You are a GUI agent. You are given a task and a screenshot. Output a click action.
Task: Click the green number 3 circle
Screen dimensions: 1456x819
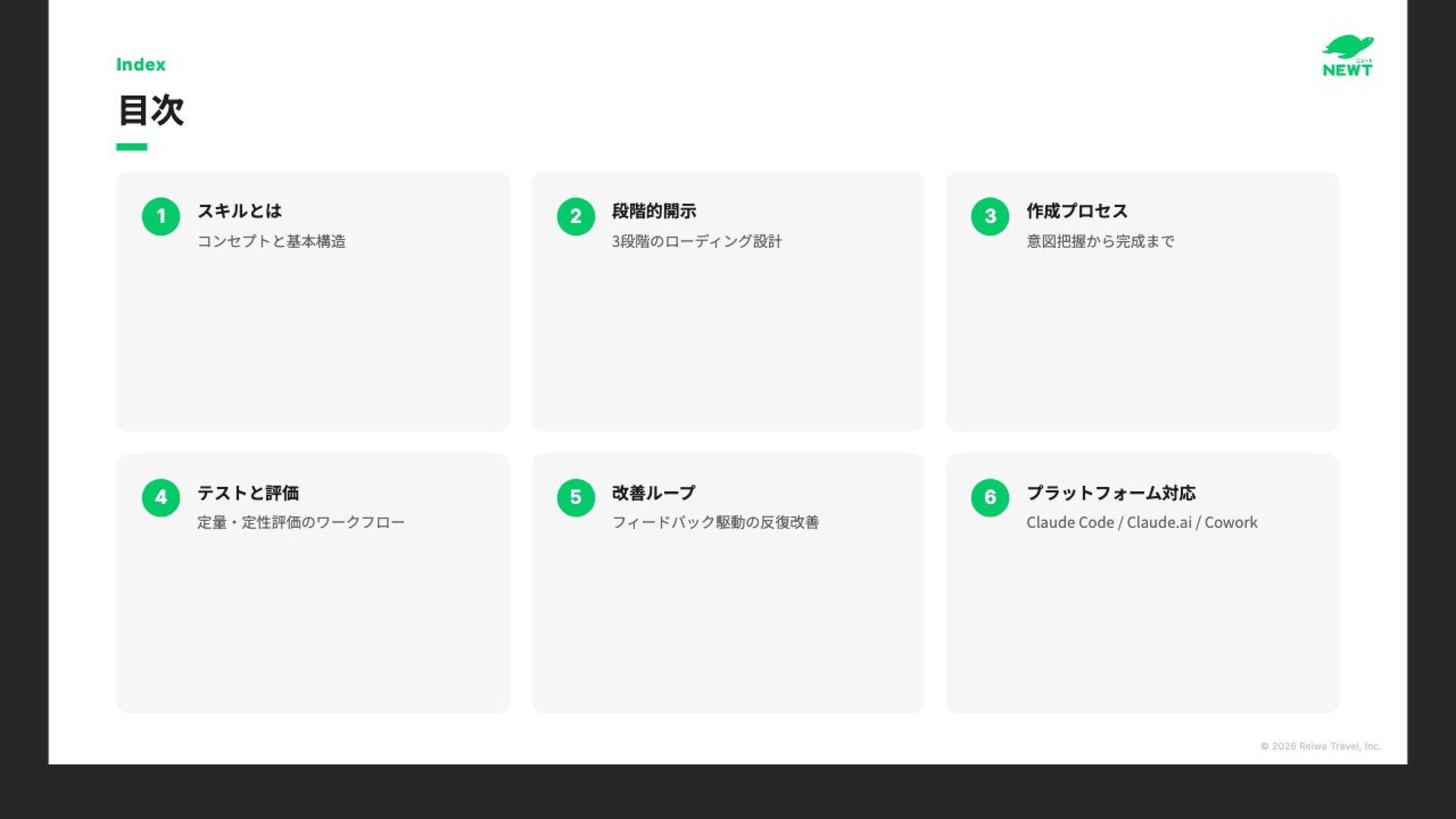pyautogui.click(x=990, y=216)
